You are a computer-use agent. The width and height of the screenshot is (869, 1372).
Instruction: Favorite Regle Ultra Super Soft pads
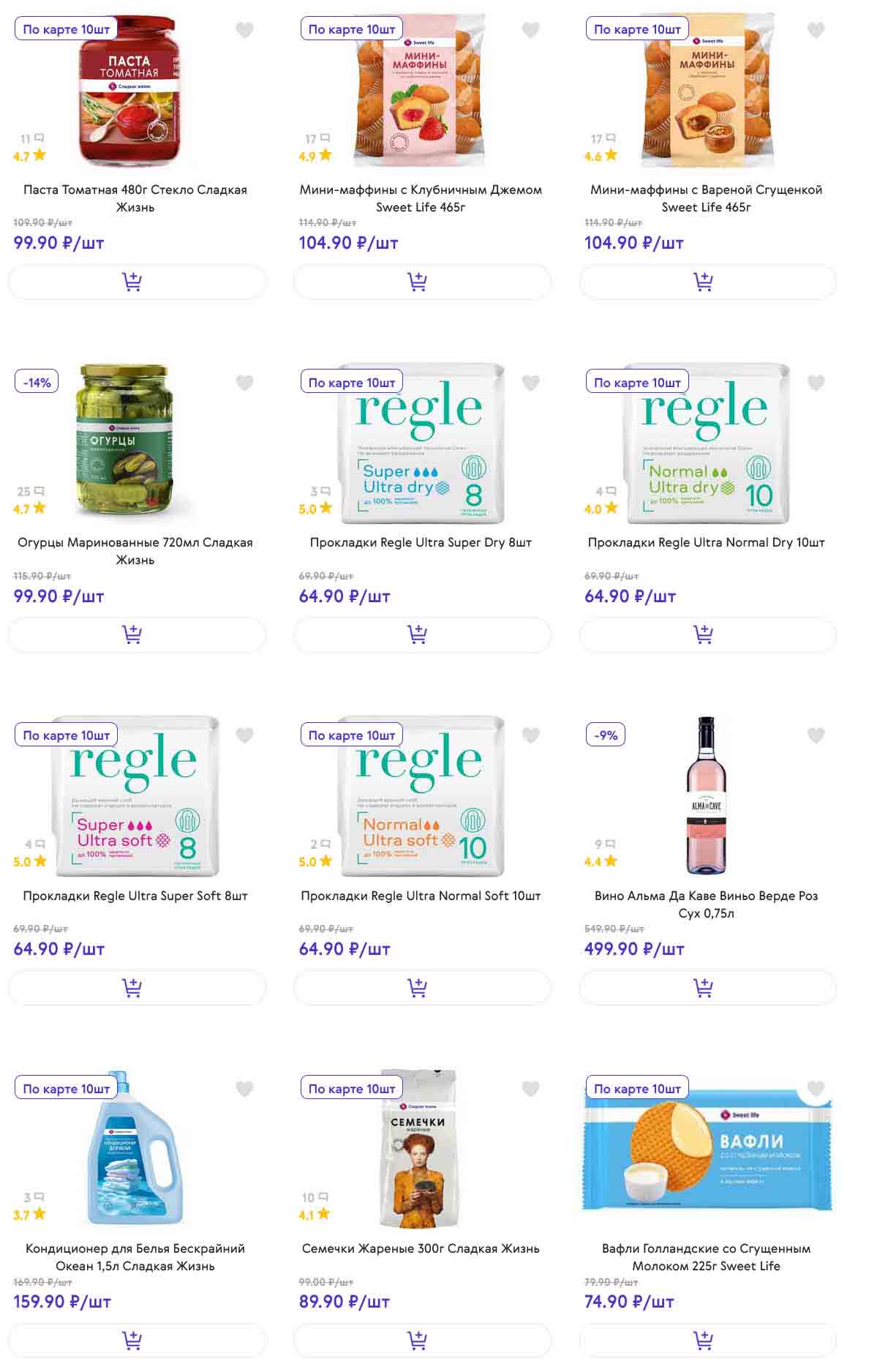pyautogui.click(x=244, y=735)
